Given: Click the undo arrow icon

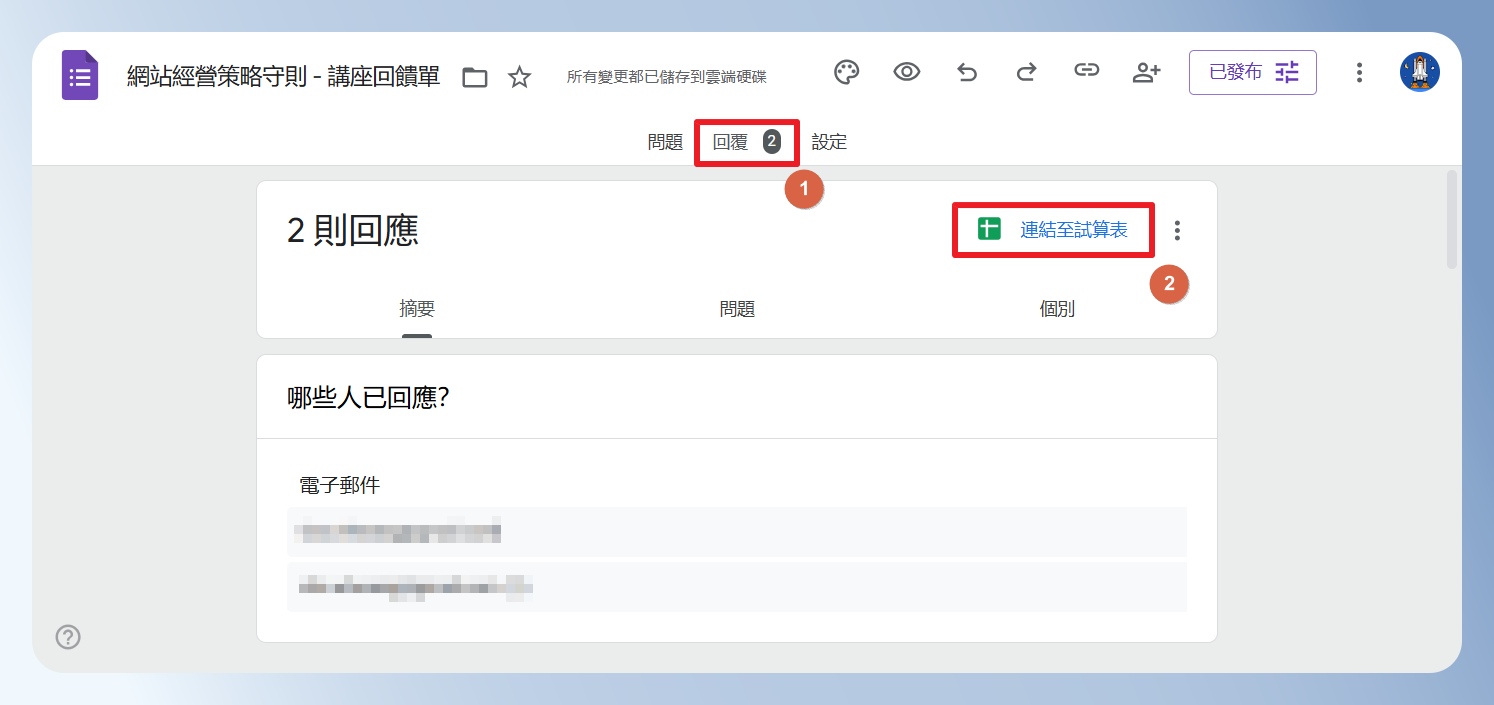Looking at the screenshot, I should [967, 72].
